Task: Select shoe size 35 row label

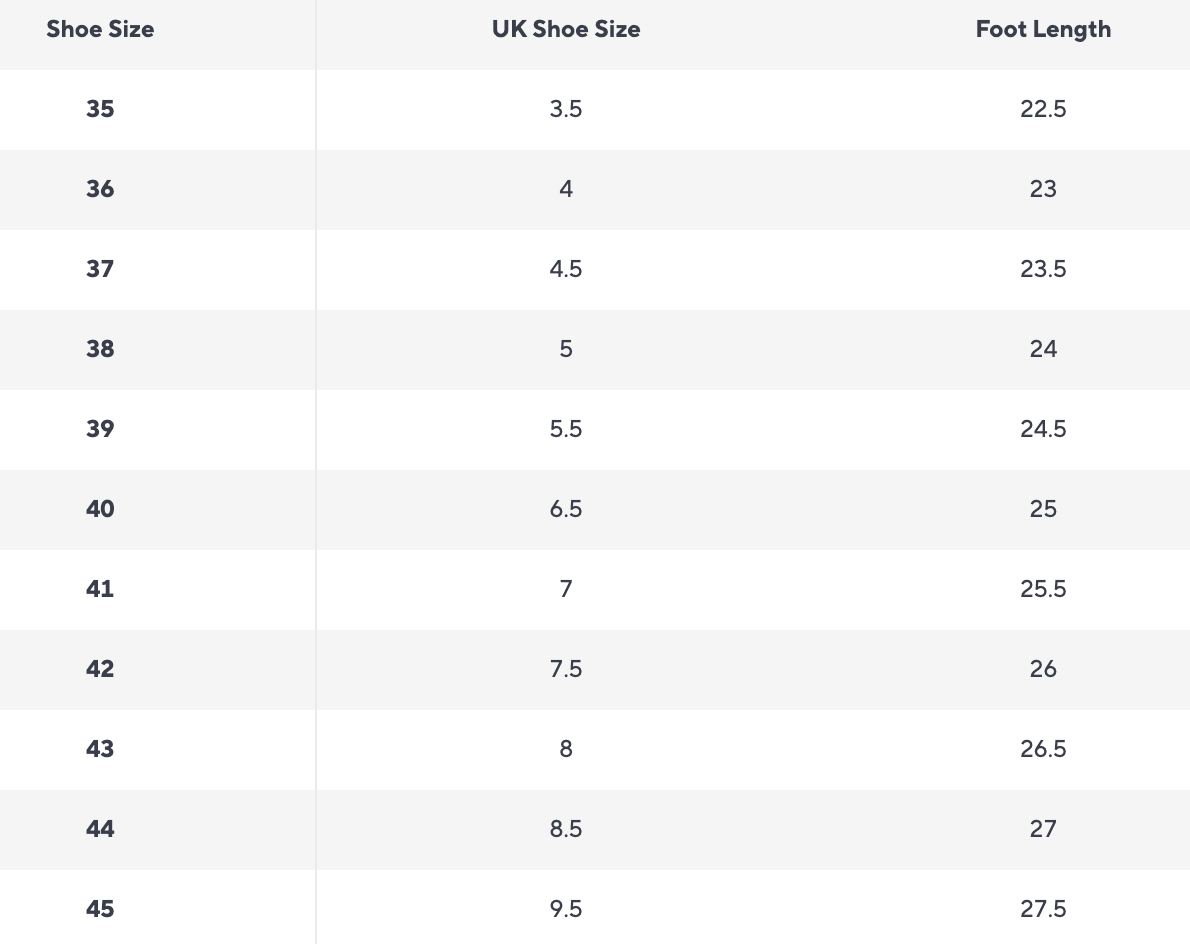Action: 100,109
